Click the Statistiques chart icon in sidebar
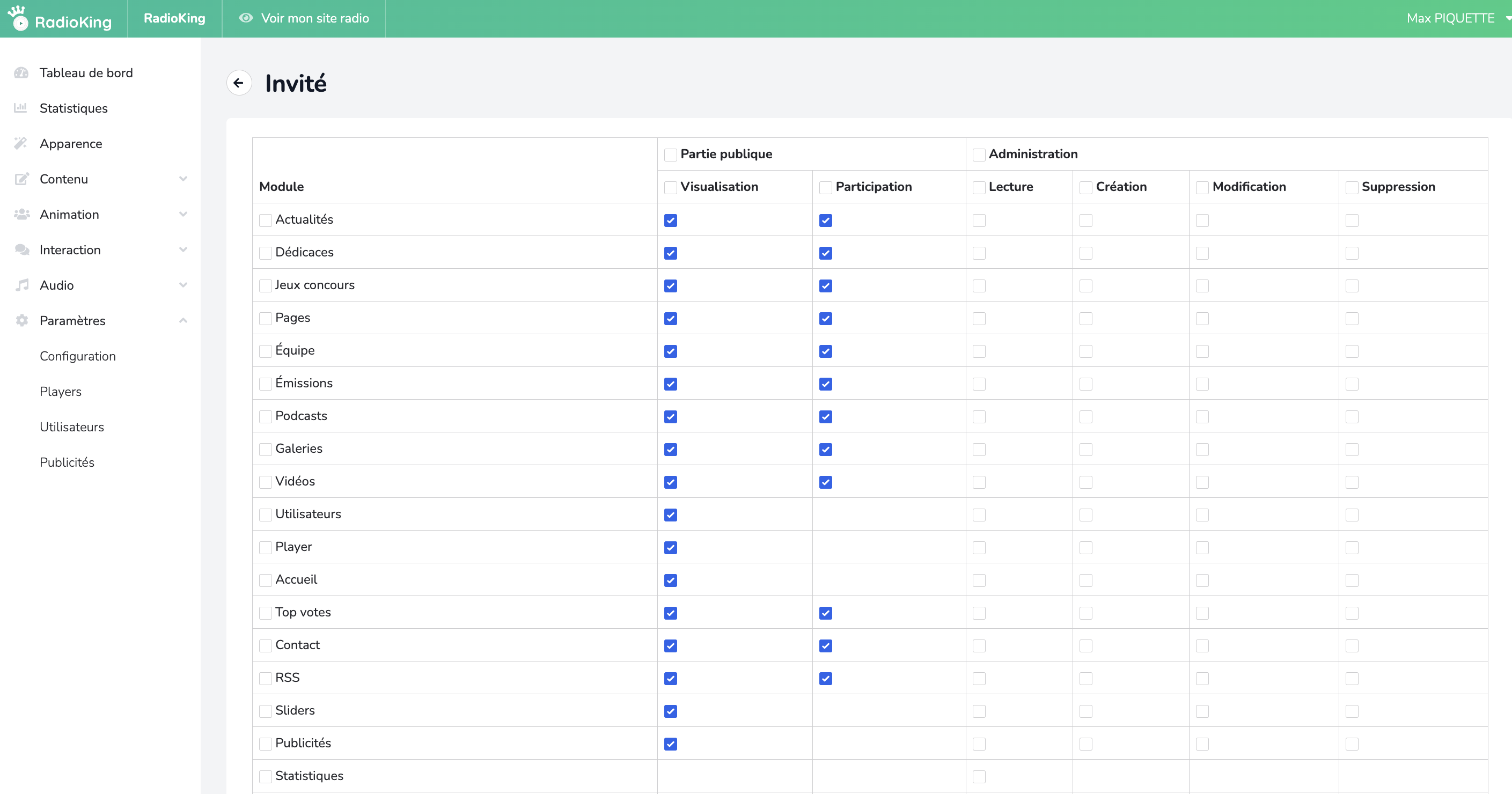 pyautogui.click(x=21, y=108)
